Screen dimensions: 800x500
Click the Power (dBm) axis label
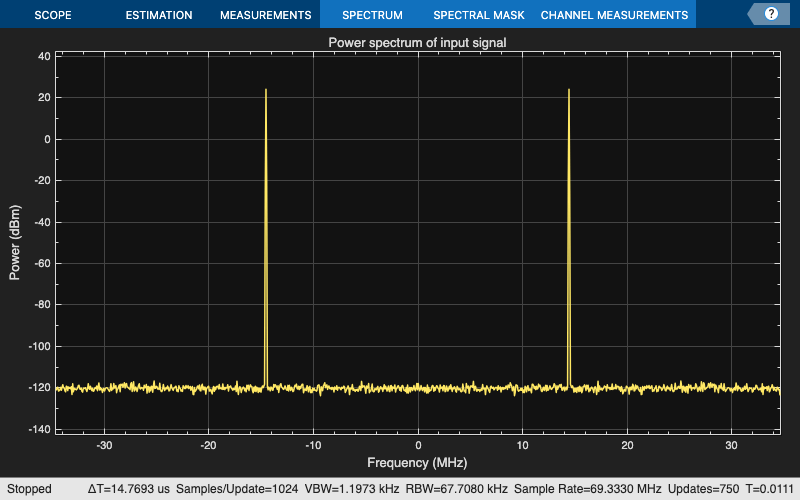pos(15,242)
